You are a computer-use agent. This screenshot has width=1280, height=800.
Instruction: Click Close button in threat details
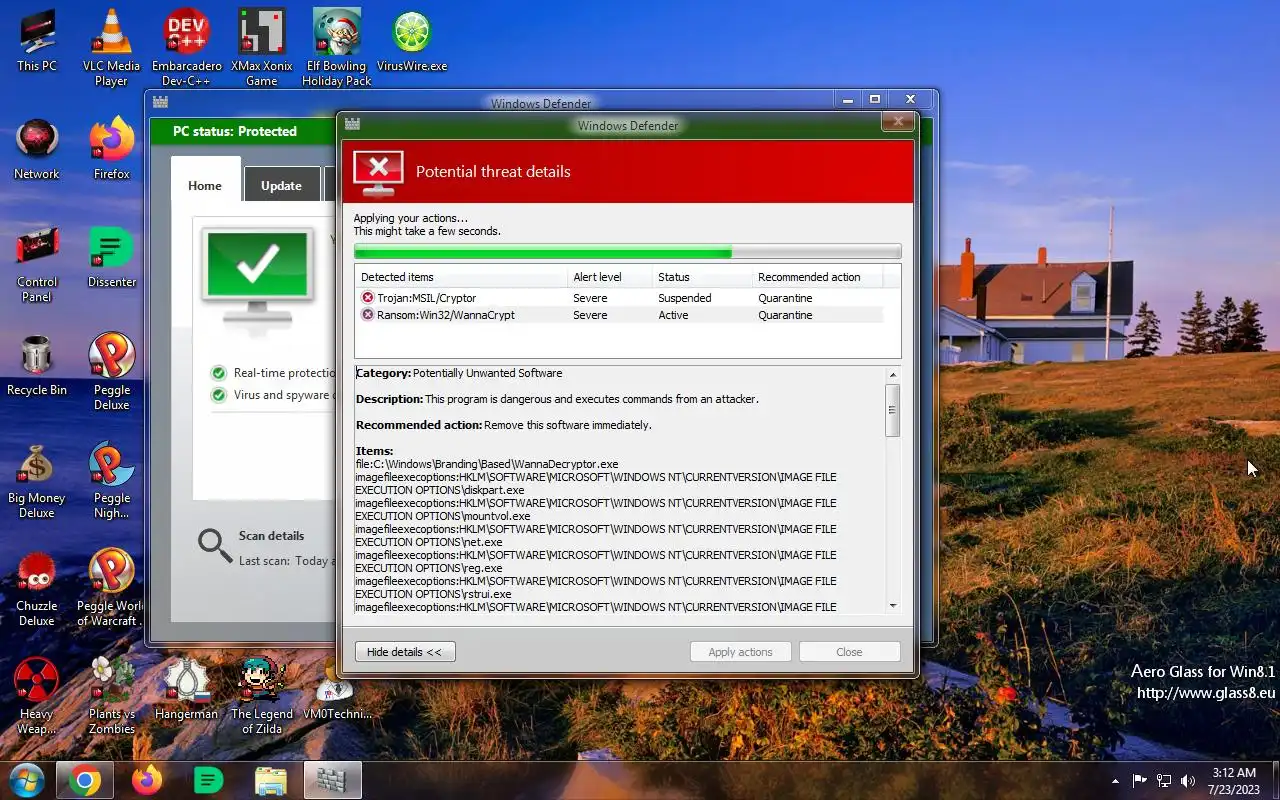click(849, 652)
